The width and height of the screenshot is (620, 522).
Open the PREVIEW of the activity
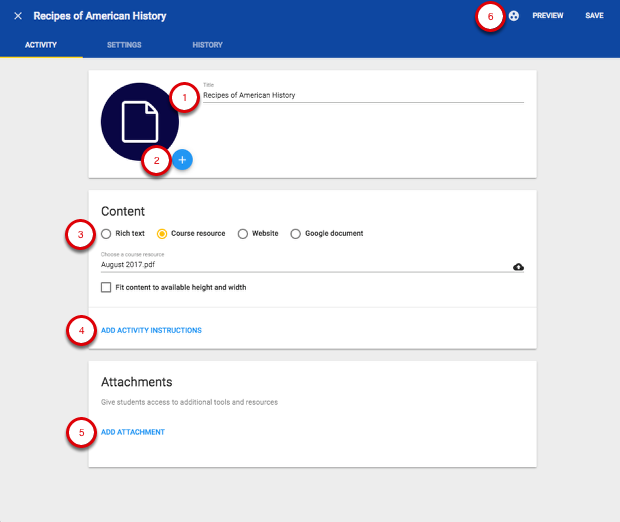click(548, 16)
